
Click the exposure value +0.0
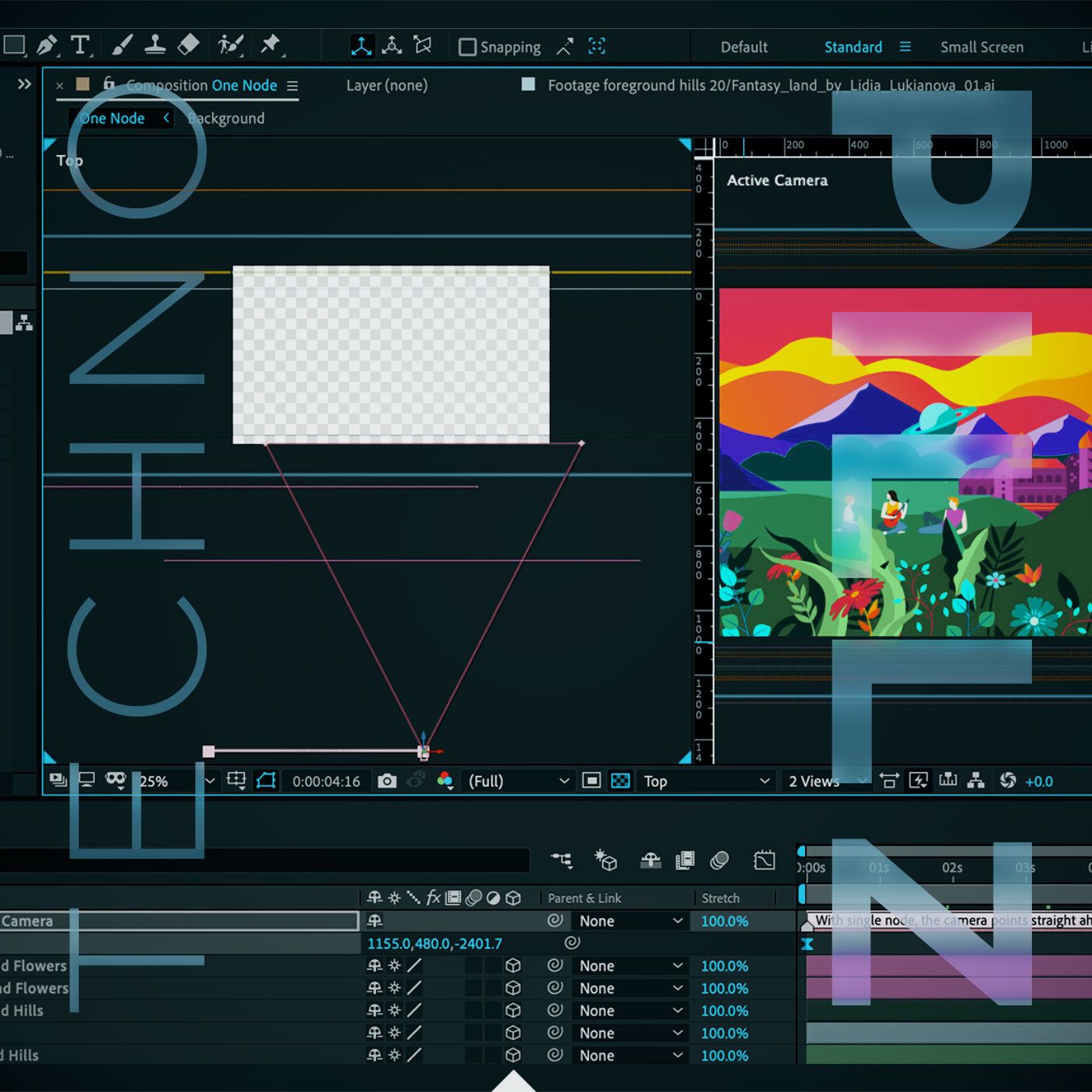click(x=1039, y=781)
